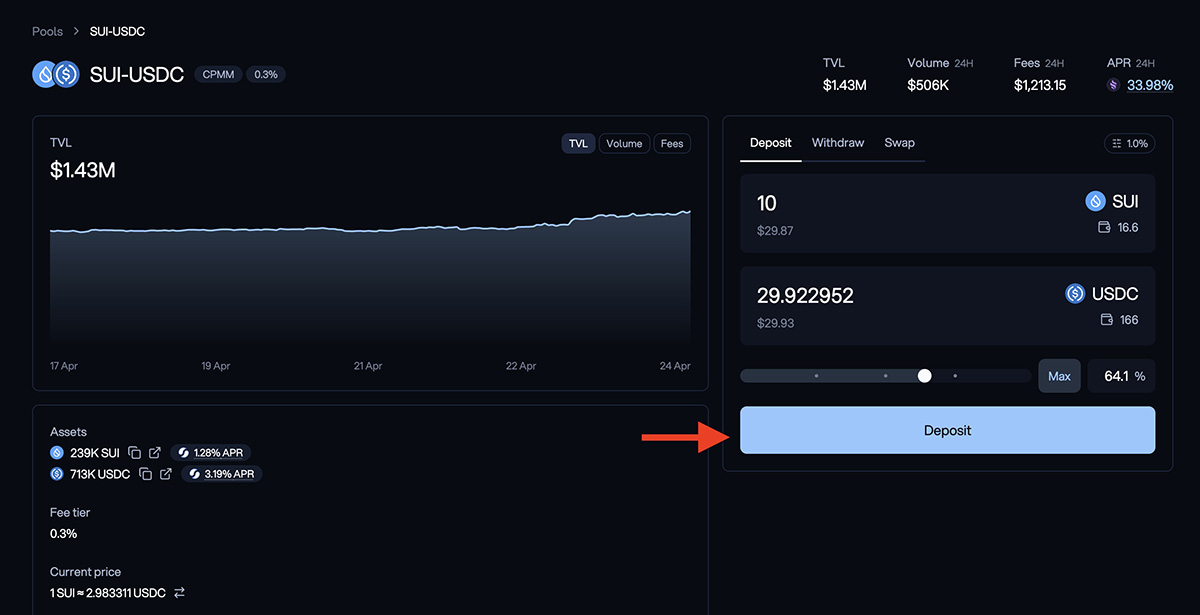The image size is (1200, 615).
Task: Switch to the Swap tab
Action: click(x=900, y=143)
